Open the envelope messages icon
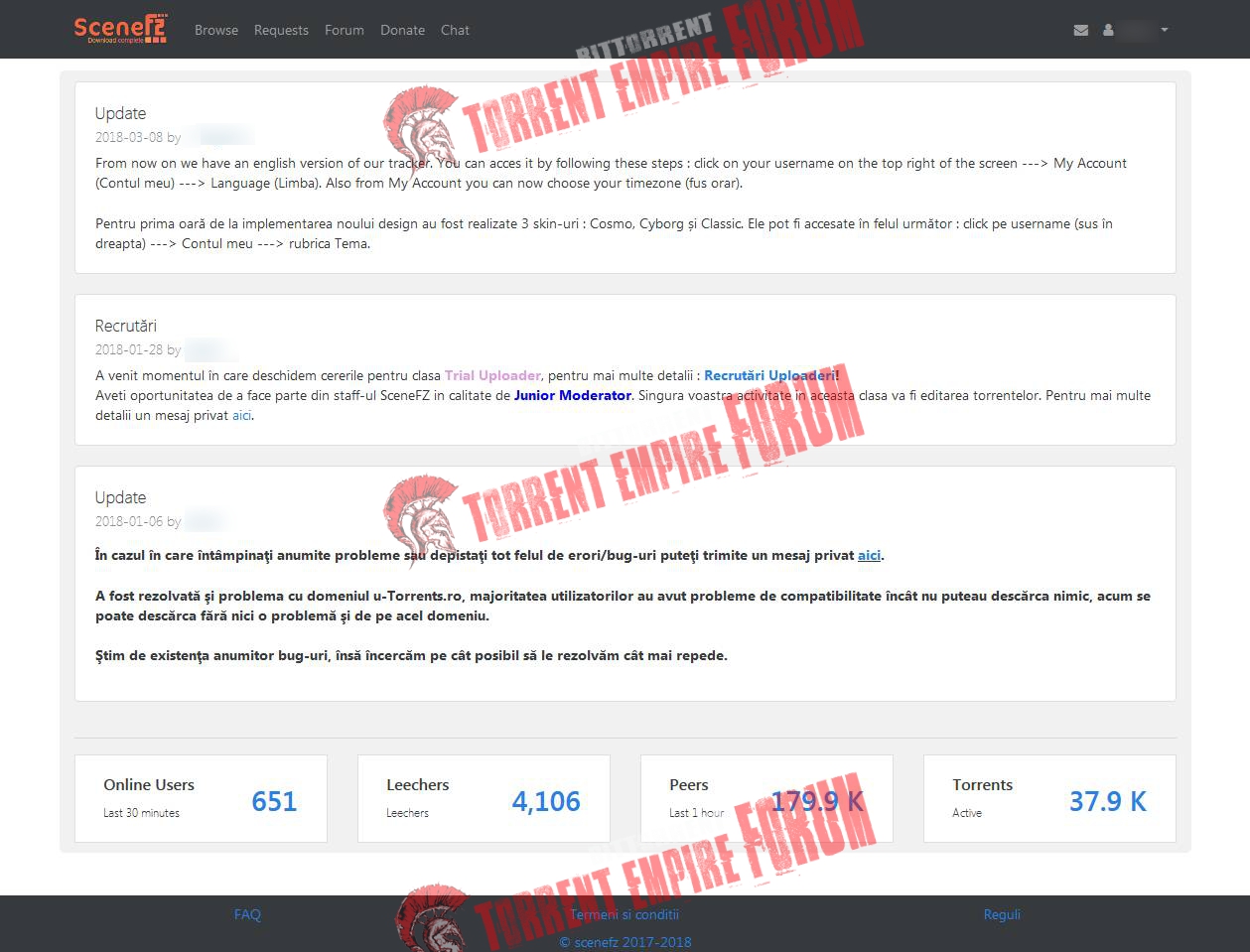 pyautogui.click(x=1081, y=31)
